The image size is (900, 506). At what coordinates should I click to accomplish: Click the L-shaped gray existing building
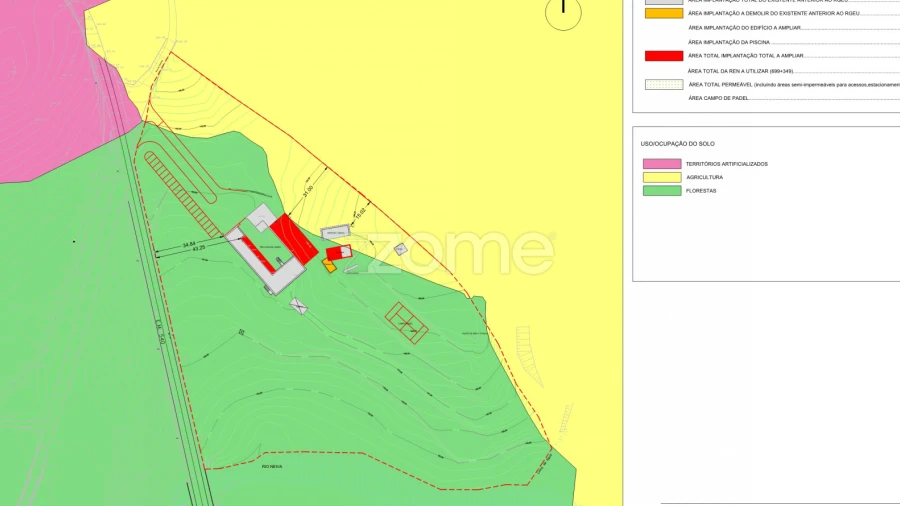262,262
